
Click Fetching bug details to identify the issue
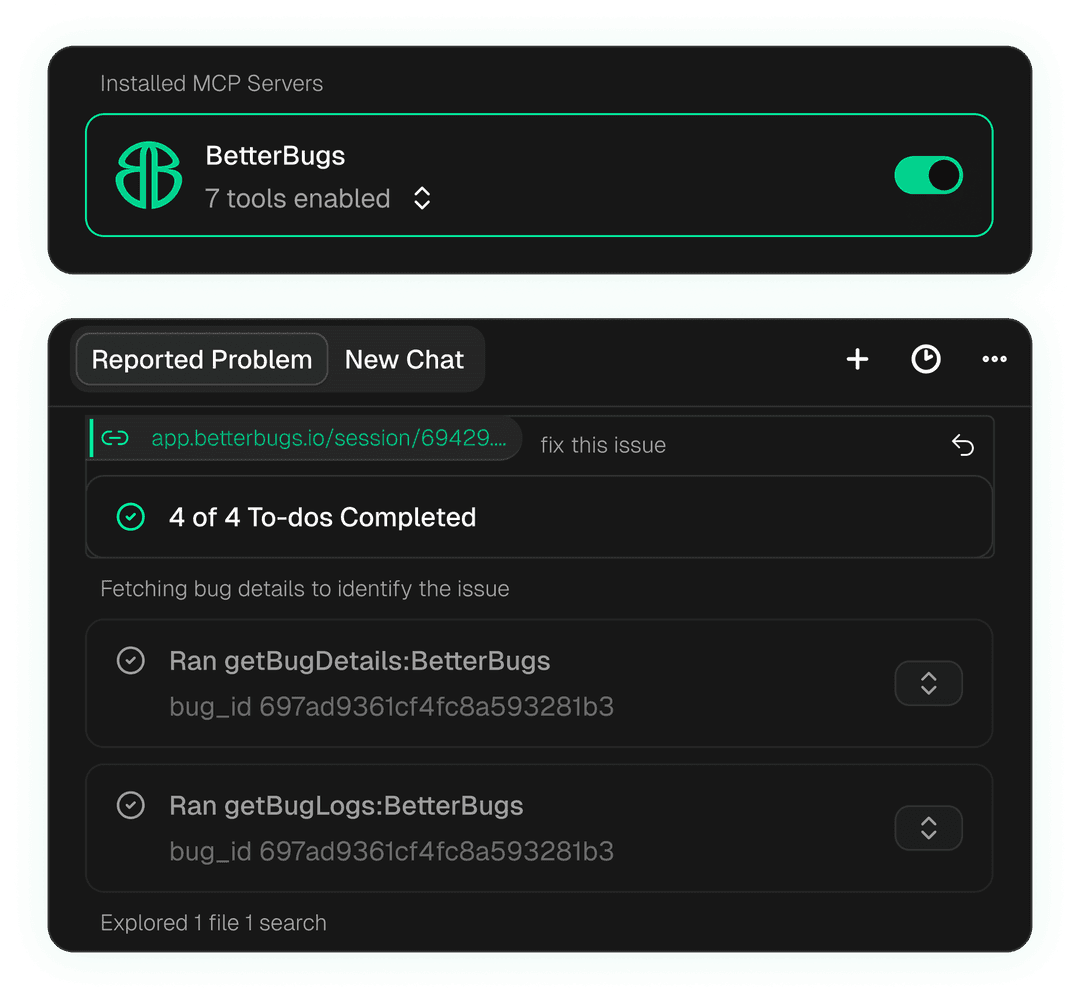304,589
